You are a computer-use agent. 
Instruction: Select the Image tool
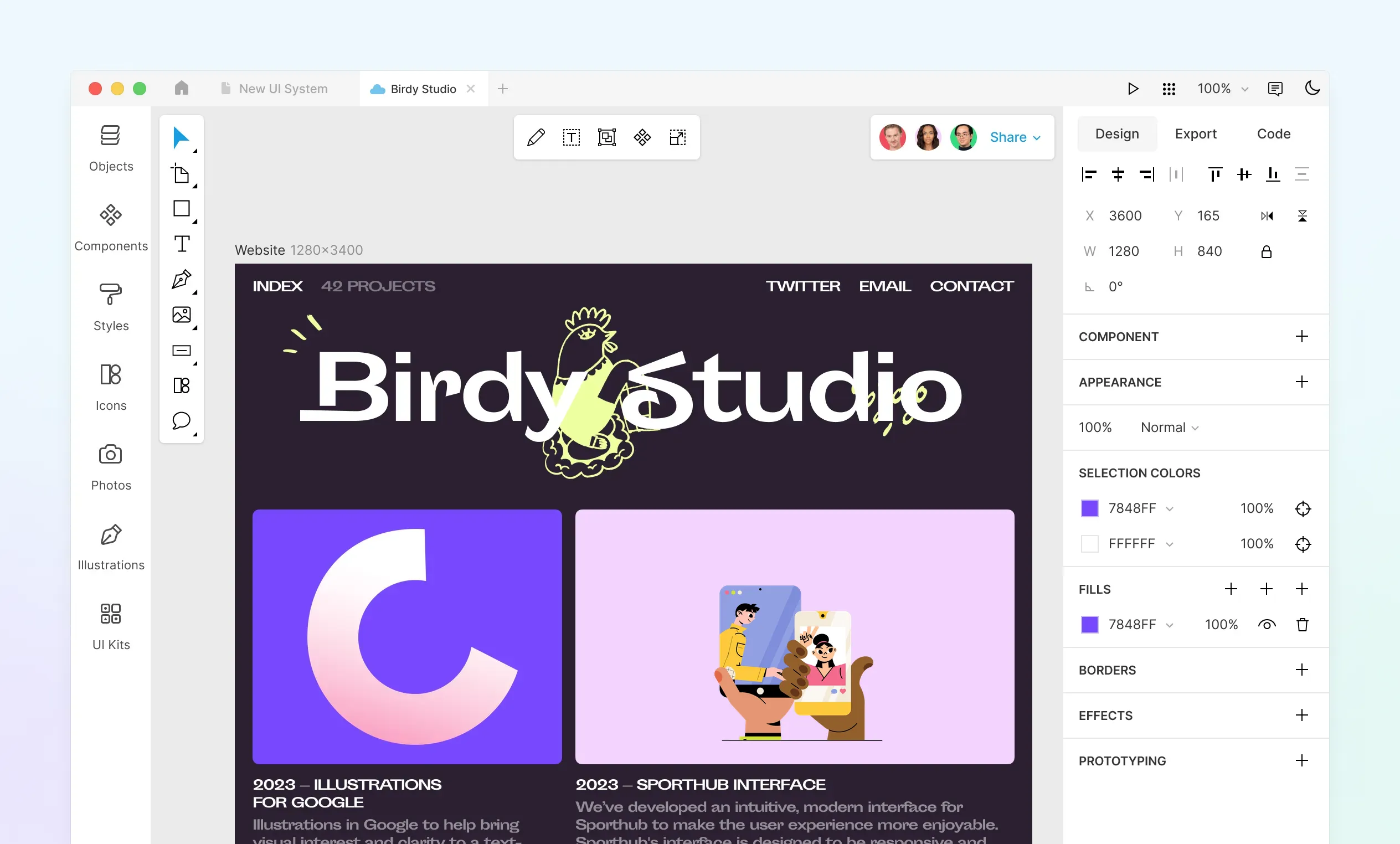coord(181,315)
